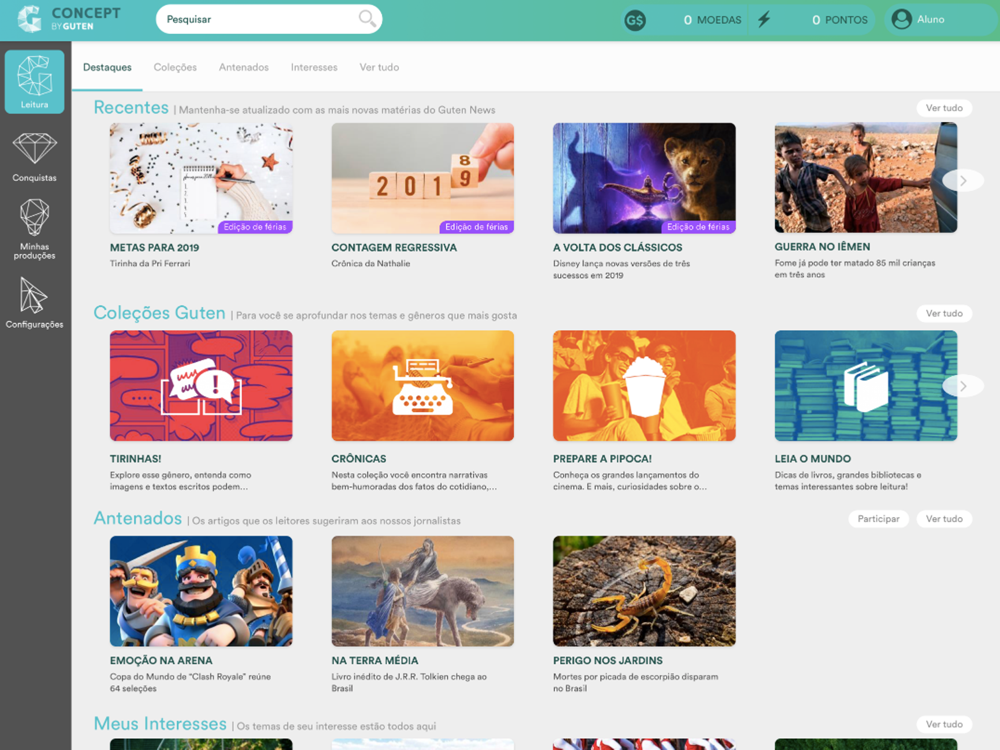Viewport: 1000px width, 750px height.
Task: Click Ver tudo button for Recentes
Action: pyautogui.click(x=944, y=108)
